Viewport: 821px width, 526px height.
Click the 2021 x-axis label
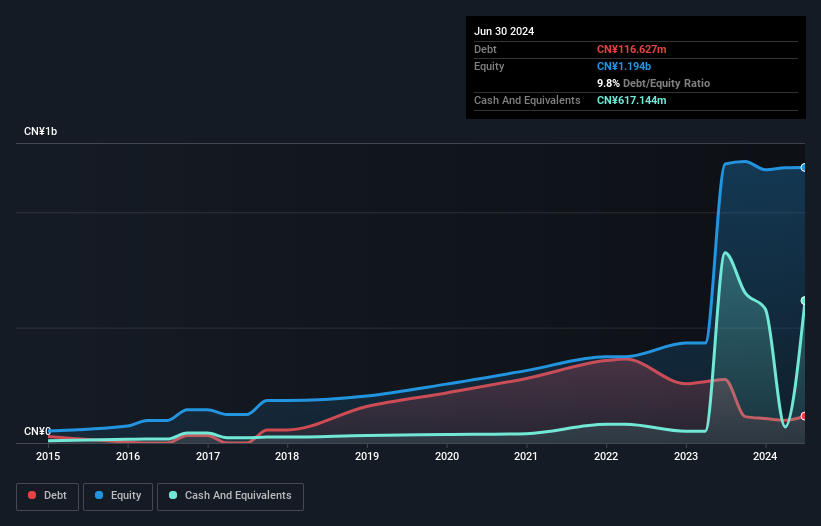click(526, 456)
